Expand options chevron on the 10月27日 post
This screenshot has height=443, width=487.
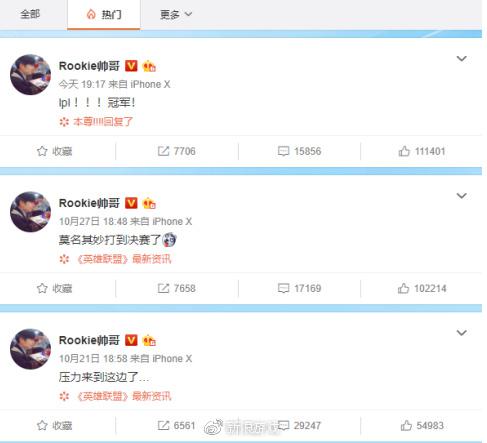(461, 196)
